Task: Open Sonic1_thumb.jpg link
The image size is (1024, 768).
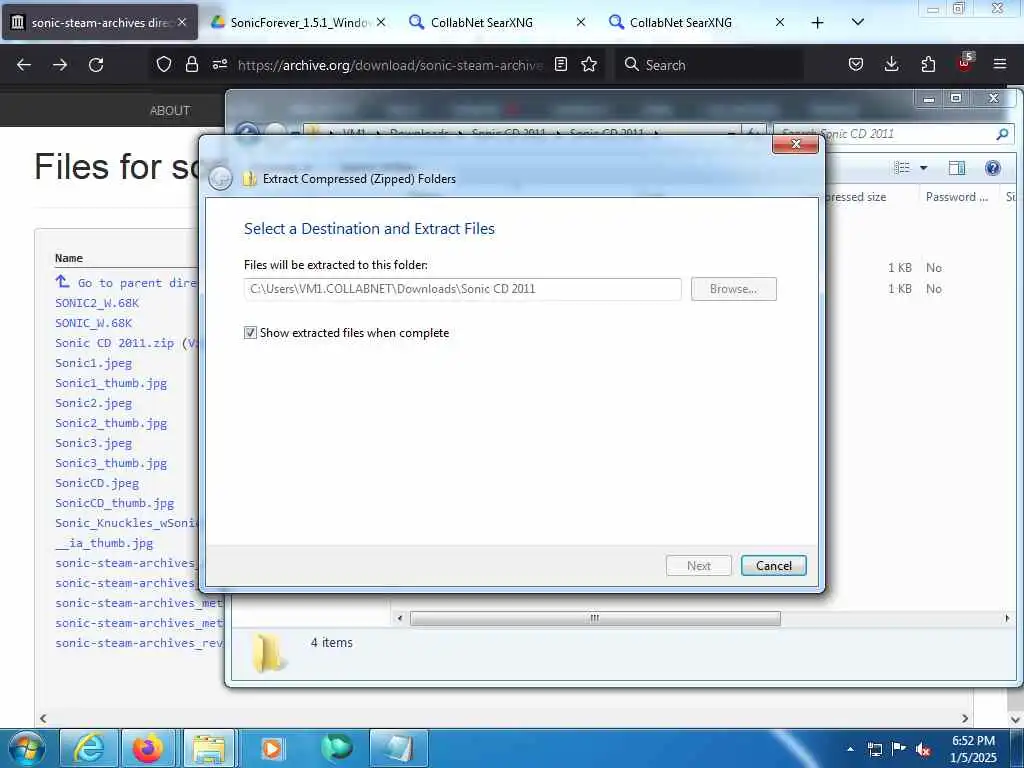Action: (x=111, y=383)
